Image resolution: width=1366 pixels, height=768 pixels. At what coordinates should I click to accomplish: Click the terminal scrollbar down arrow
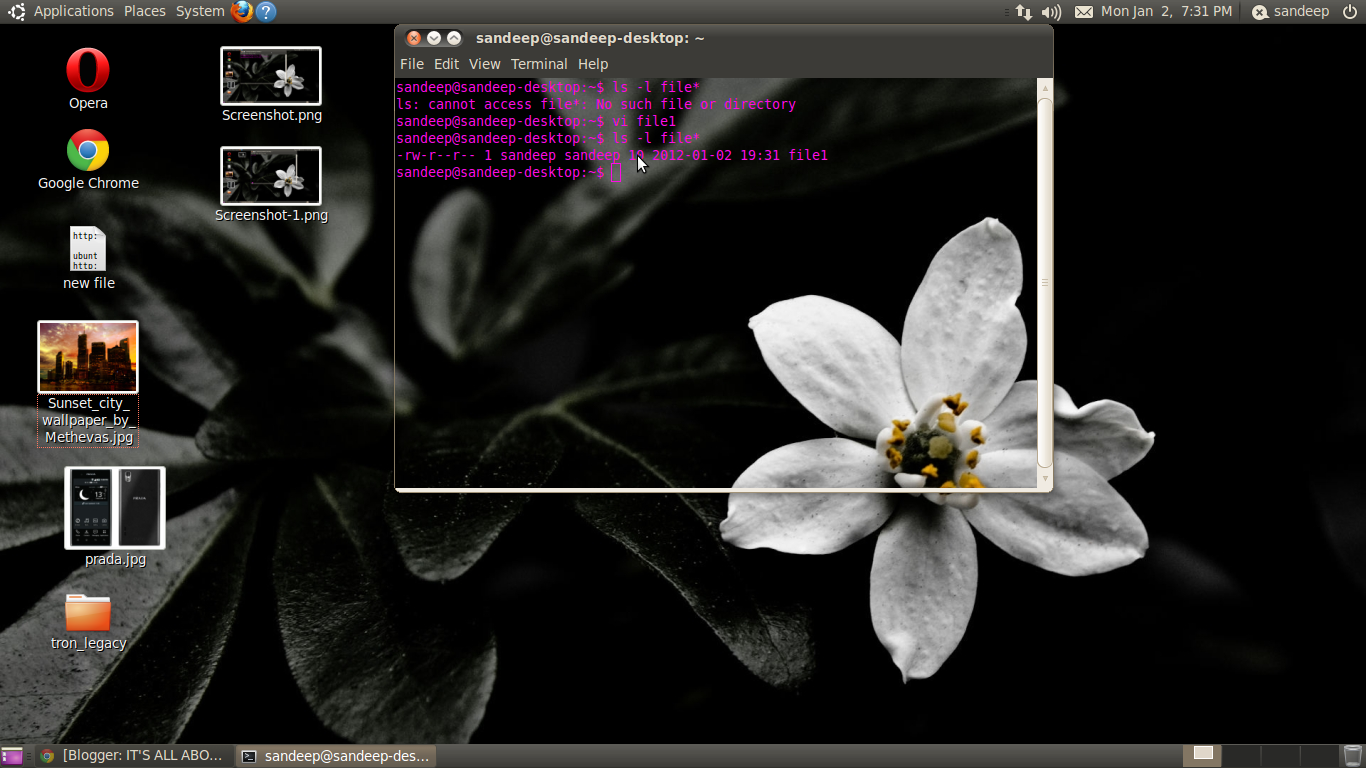1044,479
